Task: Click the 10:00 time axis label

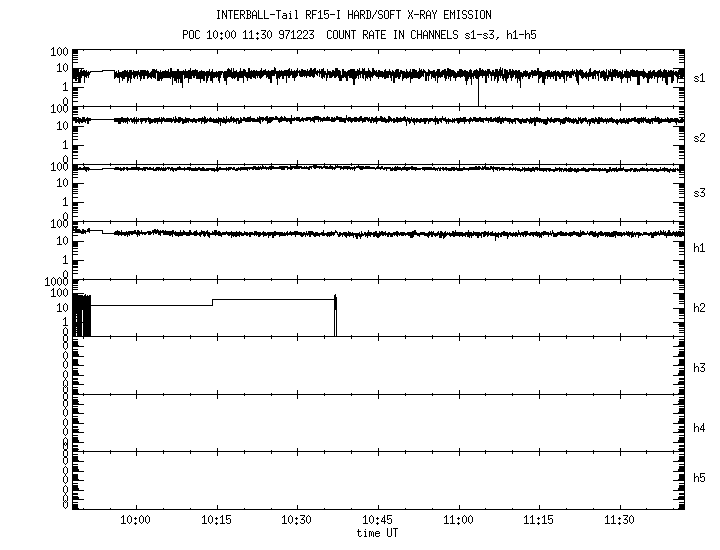Action: tap(135, 520)
